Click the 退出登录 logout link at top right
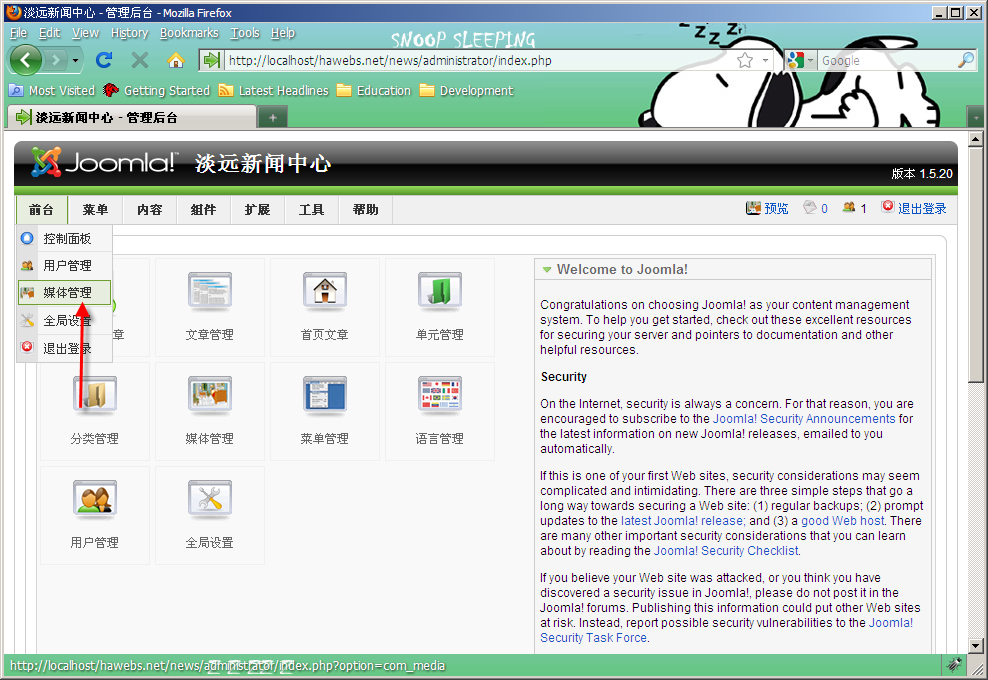Image resolution: width=988 pixels, height=680 pixels. [921, 209]
